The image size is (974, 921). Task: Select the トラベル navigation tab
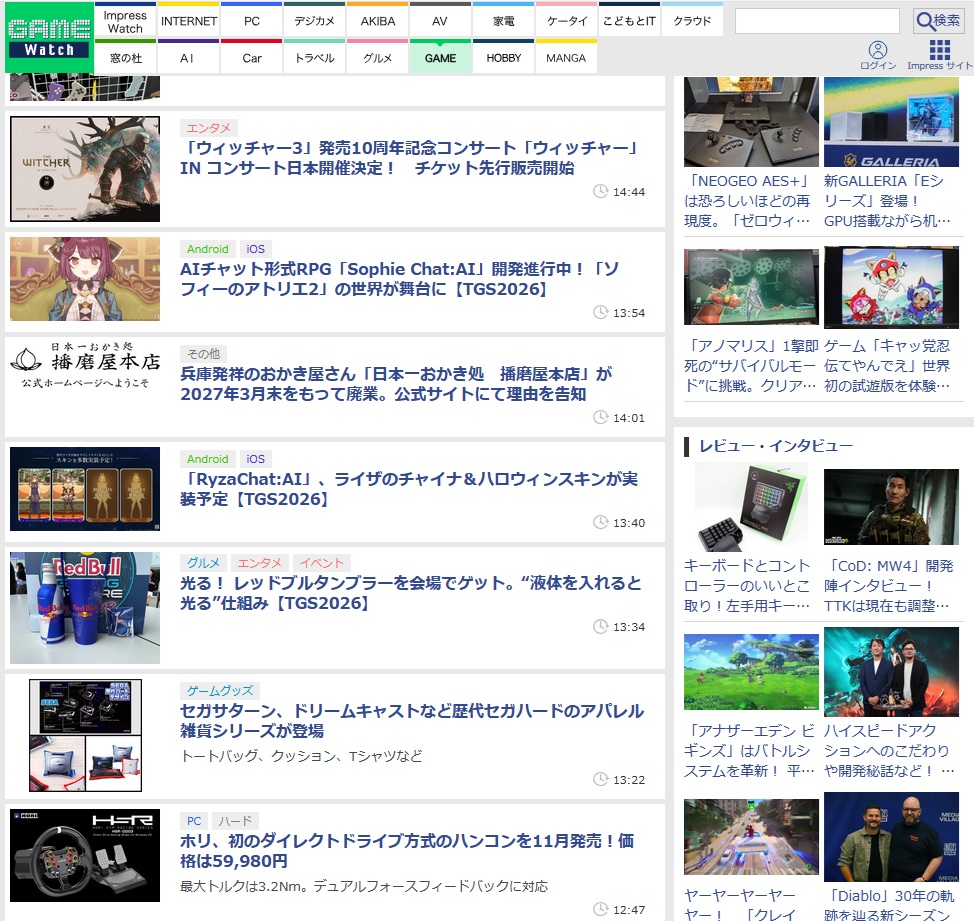pyautogui.click(x=314, y=57)
